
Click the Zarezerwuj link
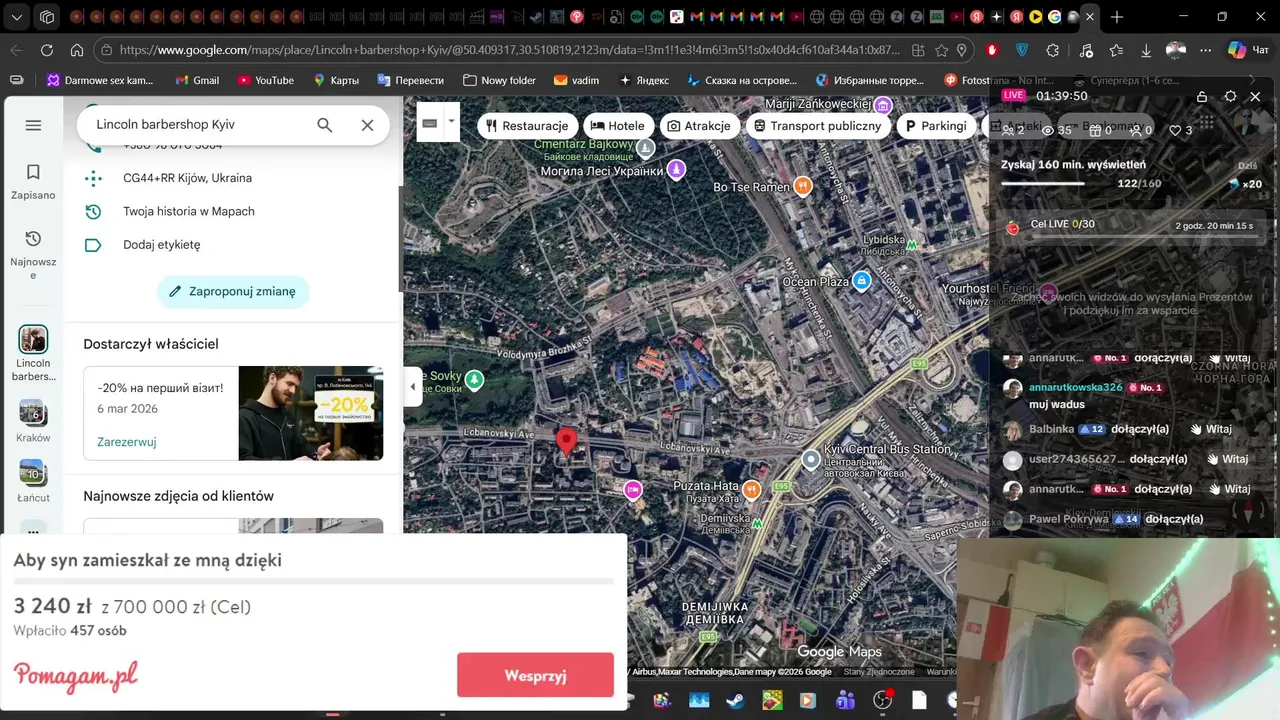tap(127, 442)
